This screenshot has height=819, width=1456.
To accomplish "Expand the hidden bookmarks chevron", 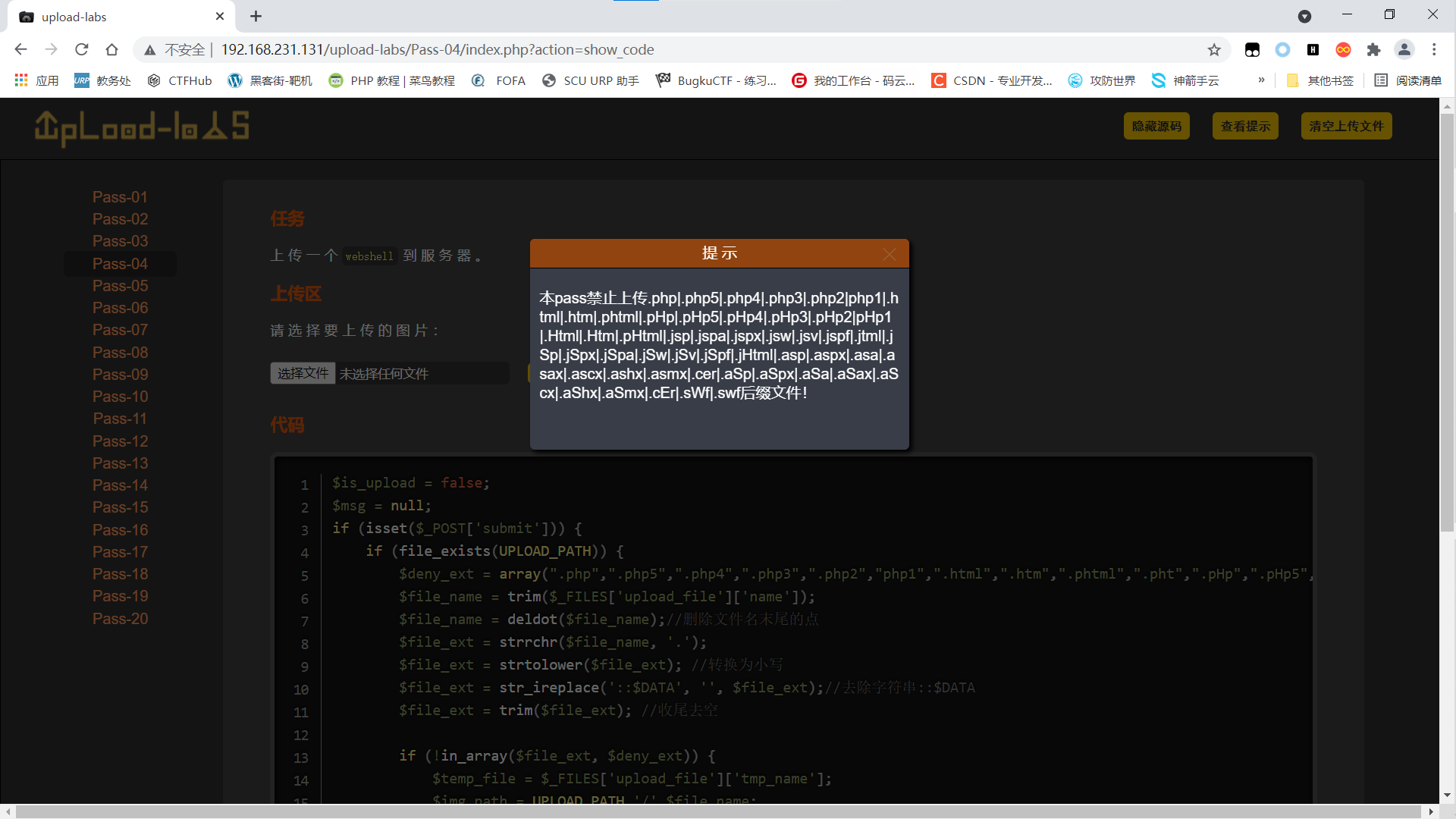I will (x=1261, y=80).
